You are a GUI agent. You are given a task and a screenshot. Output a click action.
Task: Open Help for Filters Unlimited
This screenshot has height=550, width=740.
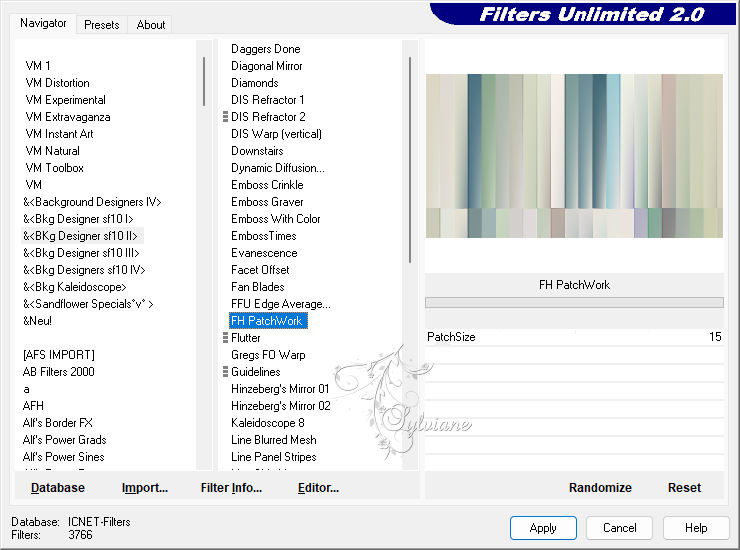click(x=696, y=528)
